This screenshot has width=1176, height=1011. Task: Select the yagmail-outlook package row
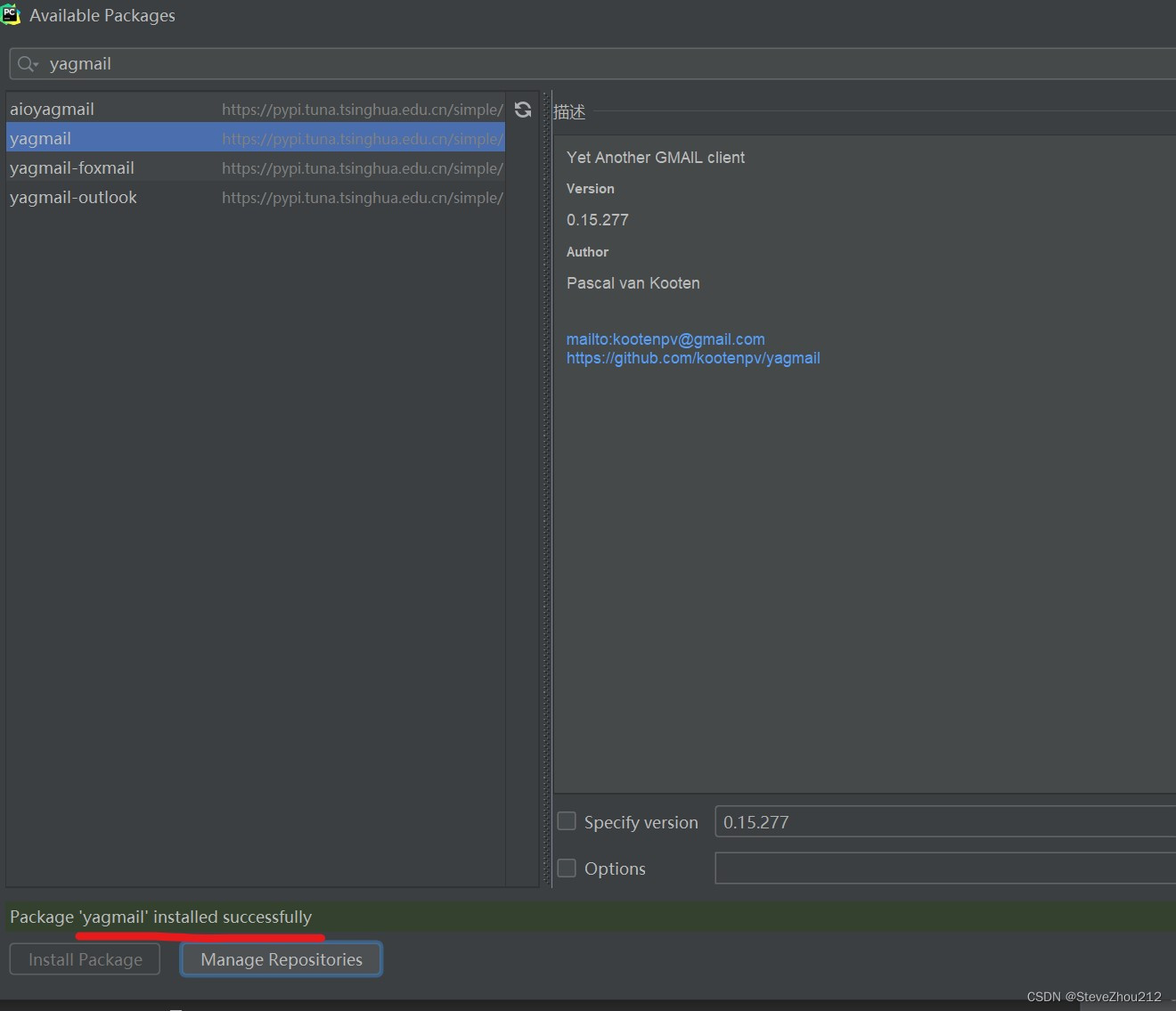point(256,197)
